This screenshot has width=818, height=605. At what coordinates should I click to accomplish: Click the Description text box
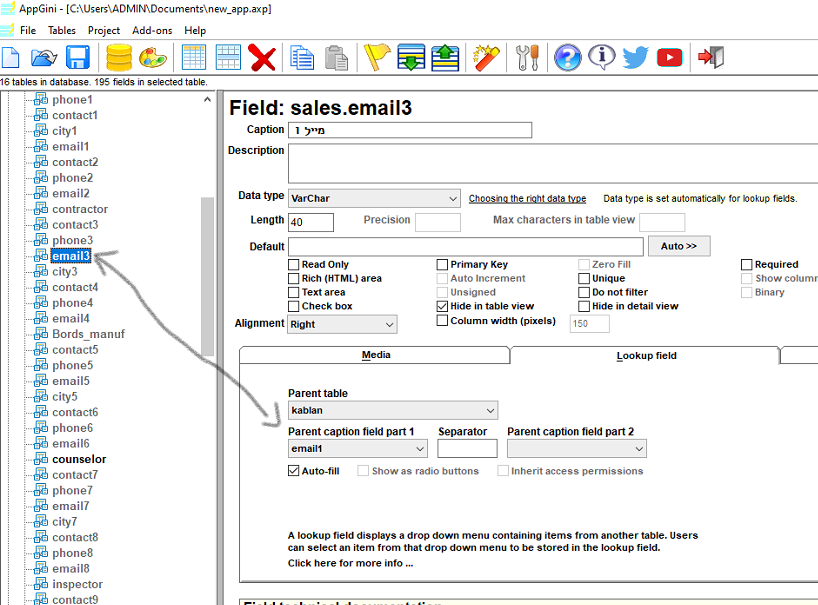coord(553,163)
